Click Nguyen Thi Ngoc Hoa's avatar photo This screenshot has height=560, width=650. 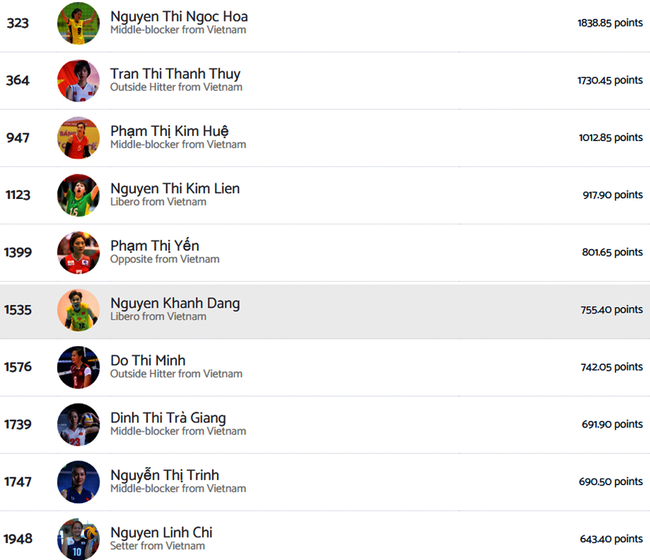[x=78, y=23]
